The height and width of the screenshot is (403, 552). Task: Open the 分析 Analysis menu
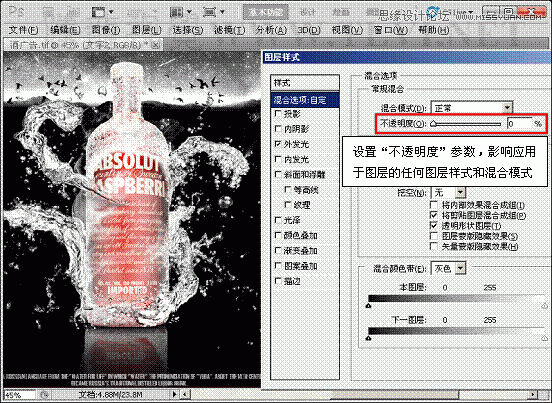[x=271, y=30]
